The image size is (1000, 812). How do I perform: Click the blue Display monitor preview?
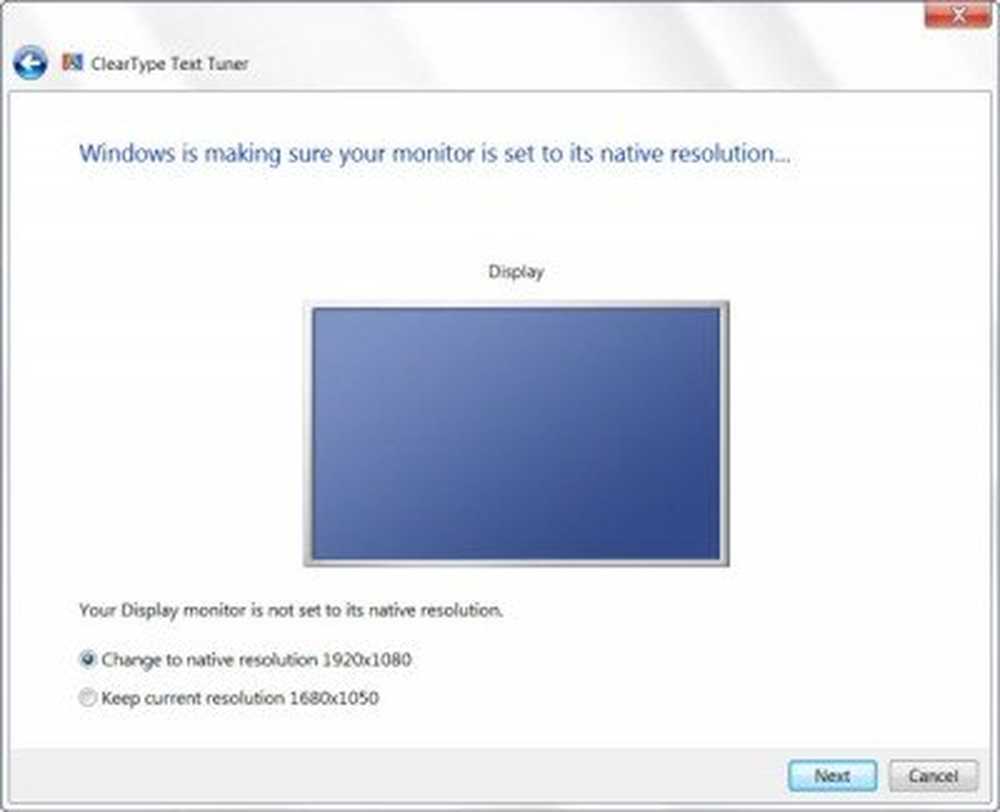coord(516,434)
